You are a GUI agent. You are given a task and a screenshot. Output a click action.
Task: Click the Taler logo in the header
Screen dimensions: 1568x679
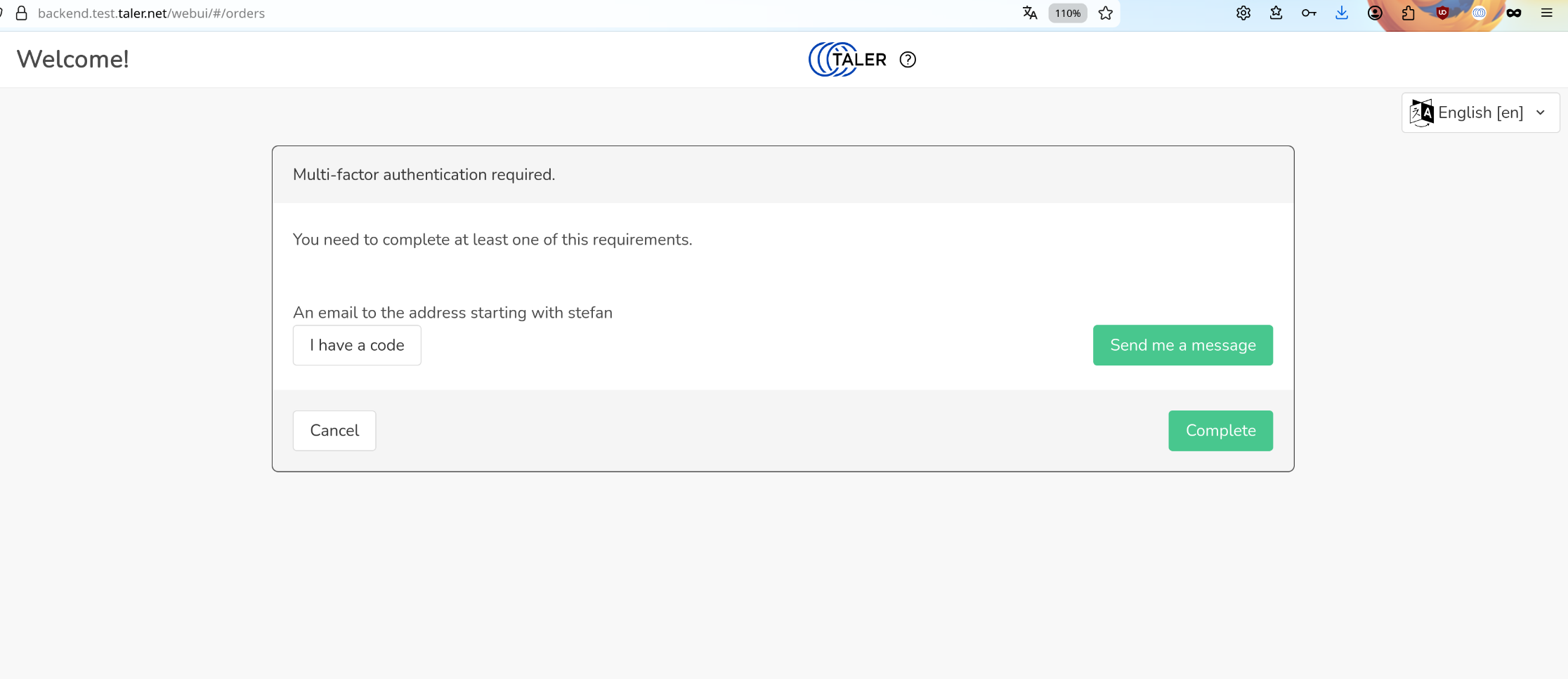coord(847,60)
